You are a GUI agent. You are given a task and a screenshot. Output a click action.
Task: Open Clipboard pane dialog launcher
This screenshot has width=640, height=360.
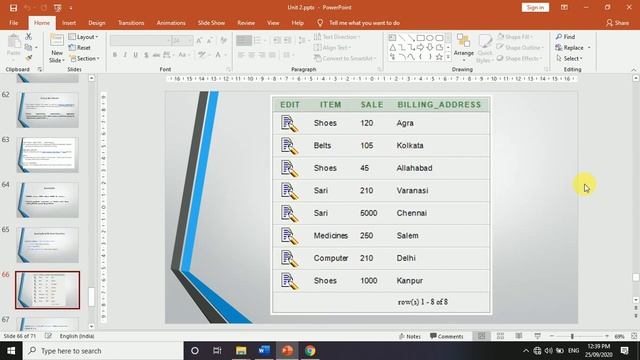click(x=40, y=69)
